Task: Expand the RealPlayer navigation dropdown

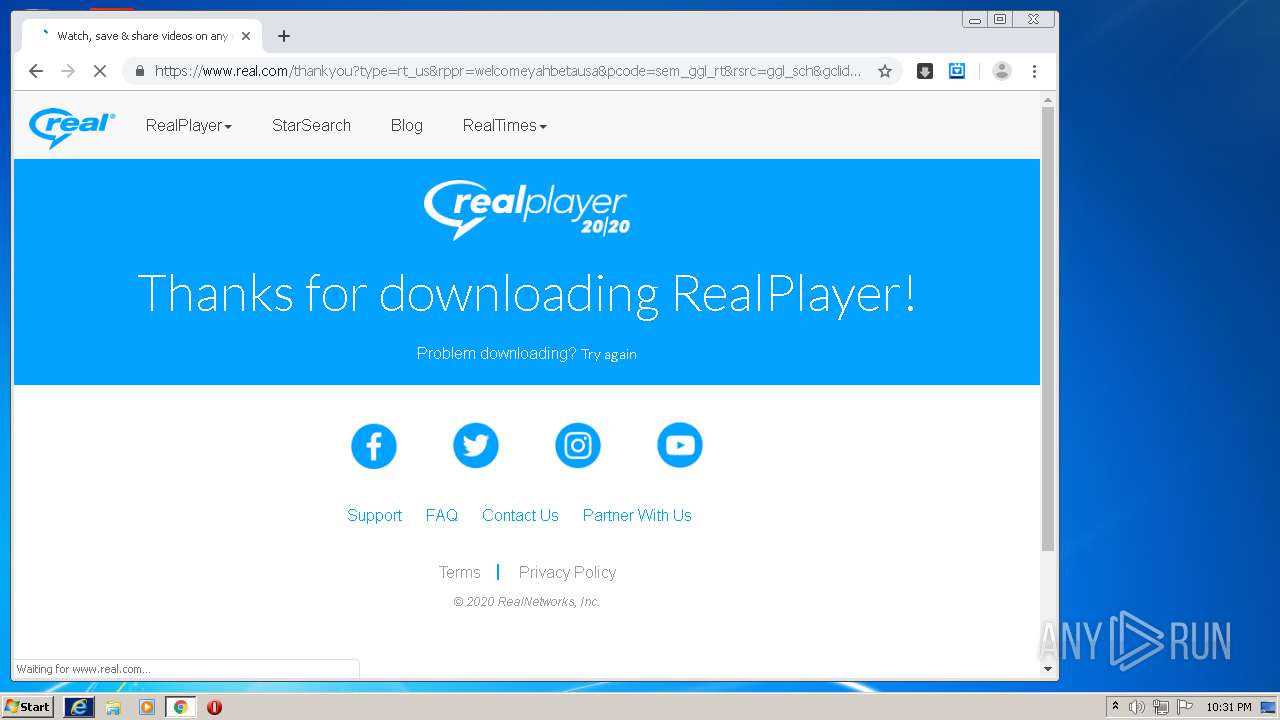Action: click(x=189, y=126)
